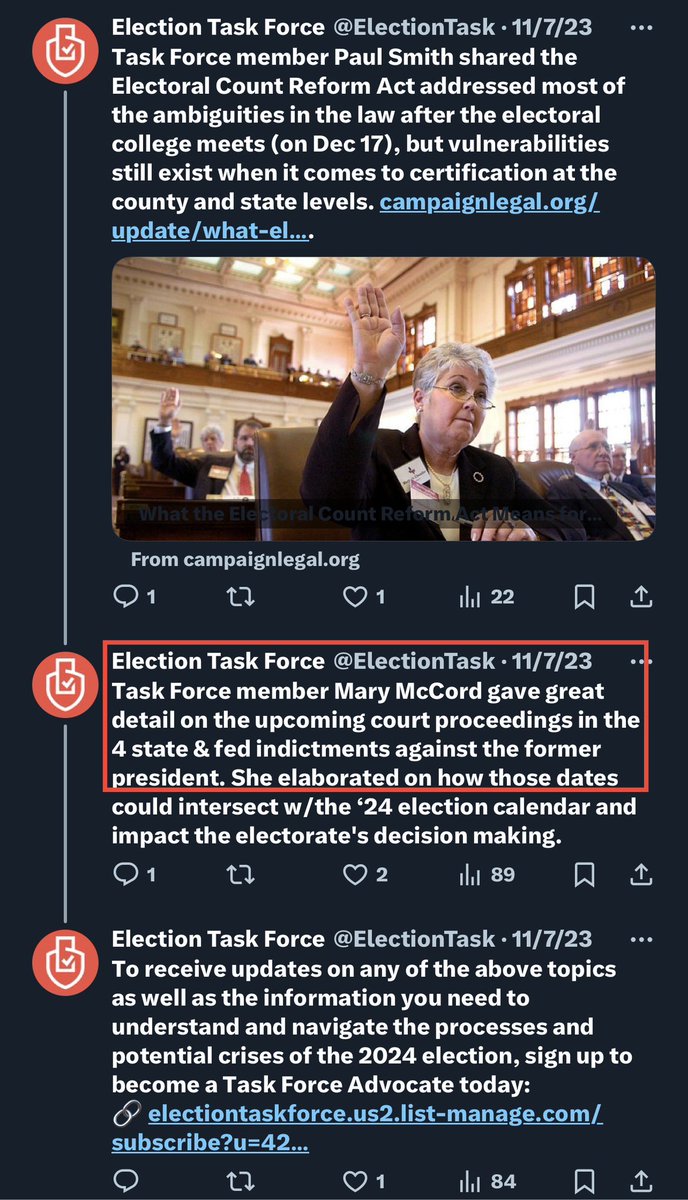
Task: Share the Paul Smith tweet
Action: (642, 597)
